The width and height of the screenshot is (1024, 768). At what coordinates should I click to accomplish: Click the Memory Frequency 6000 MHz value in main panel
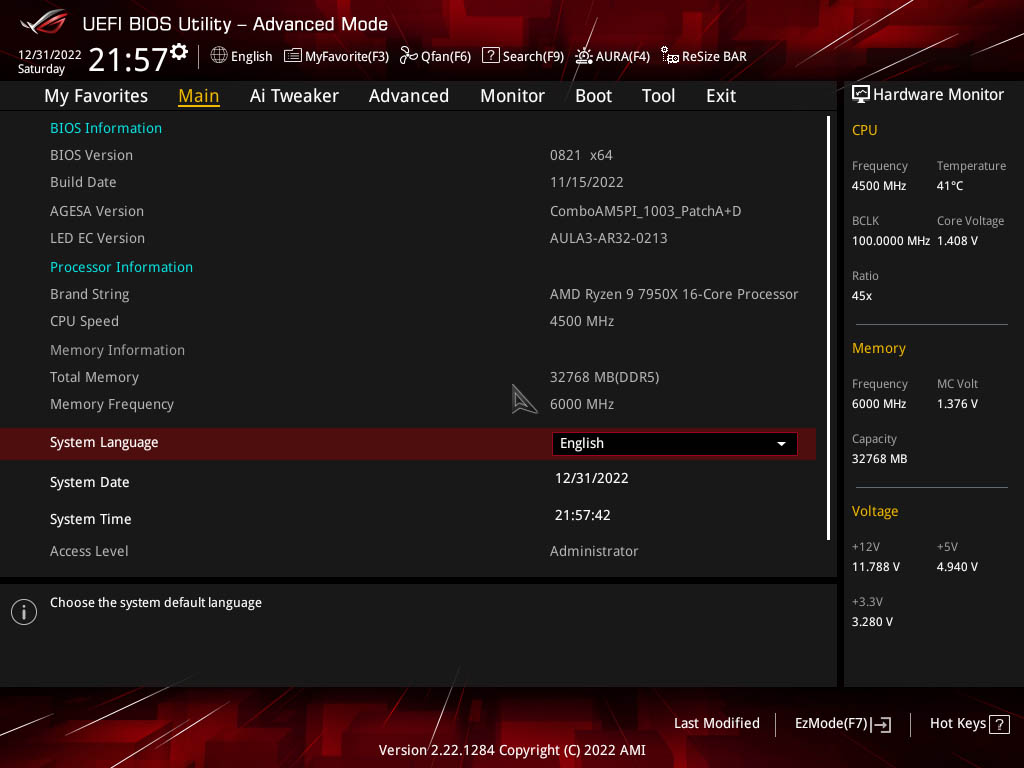[x=582, y=404]
